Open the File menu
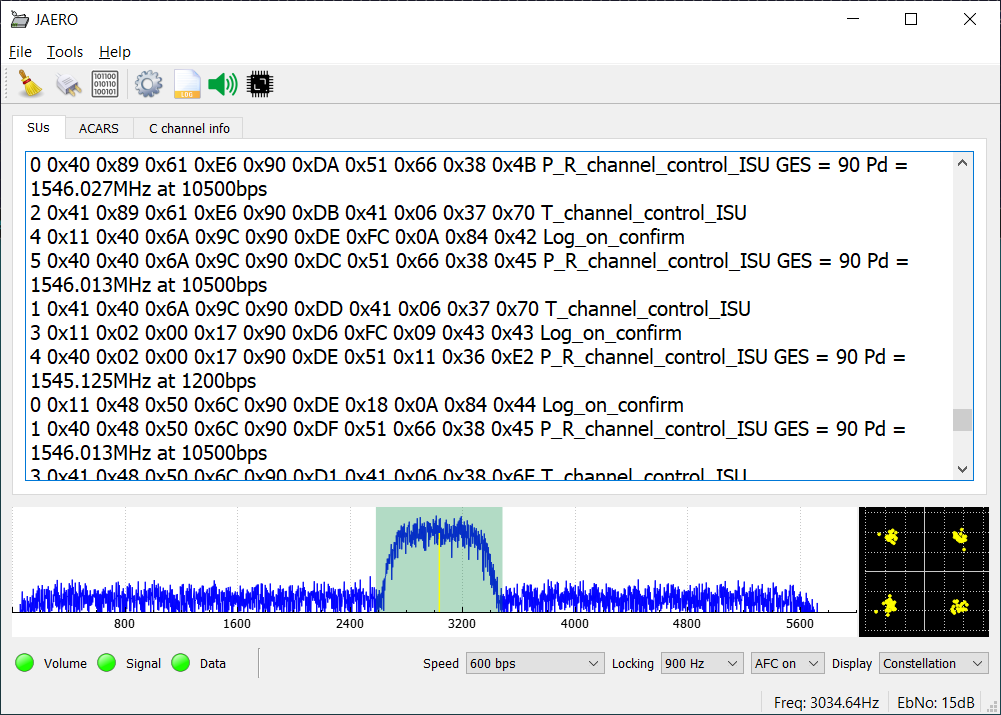1001x715 pixels. tap(20, 52)
